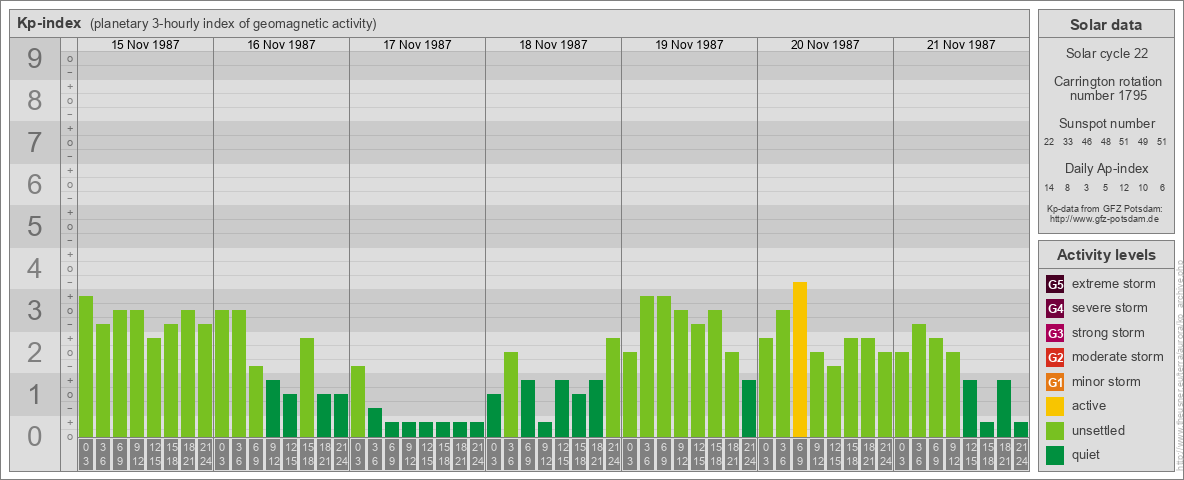This screenshot has height=480, width=1184.
Task: Click the Ap-index value 12
Action: click(1124, 187)
